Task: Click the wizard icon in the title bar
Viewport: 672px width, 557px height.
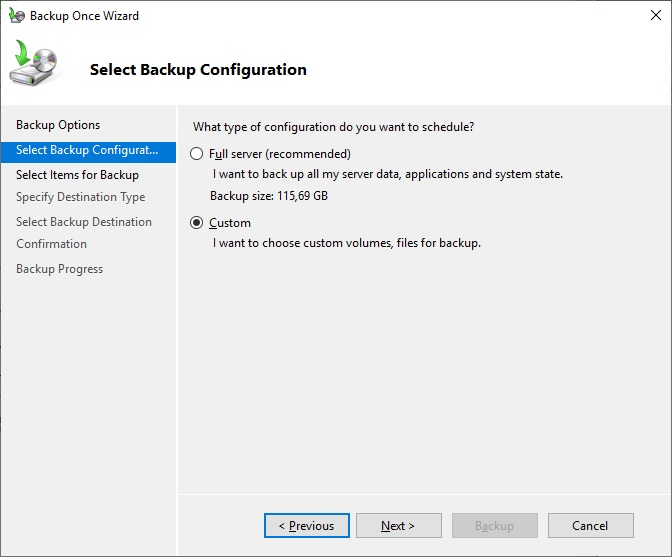Action: click(15, 16)
